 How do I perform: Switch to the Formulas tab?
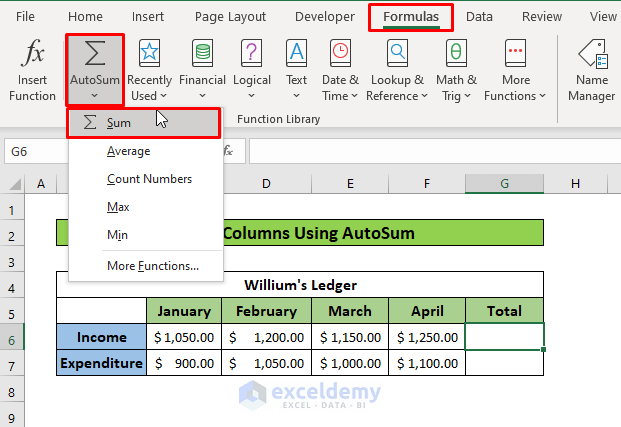pos(411,17)
